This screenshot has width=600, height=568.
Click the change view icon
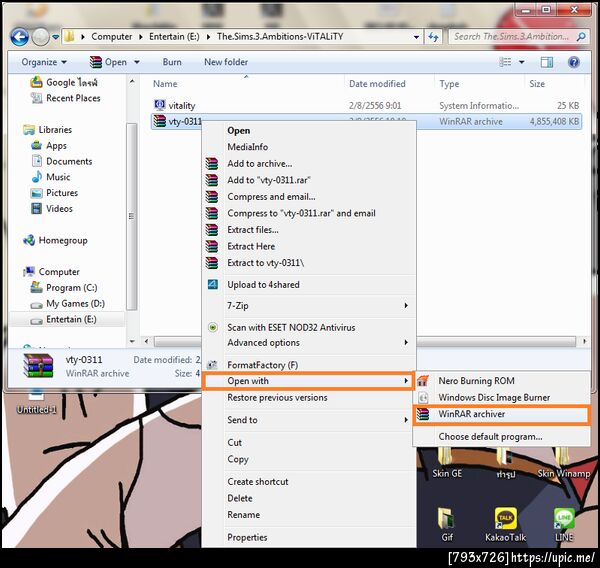(x=505, y=62)
